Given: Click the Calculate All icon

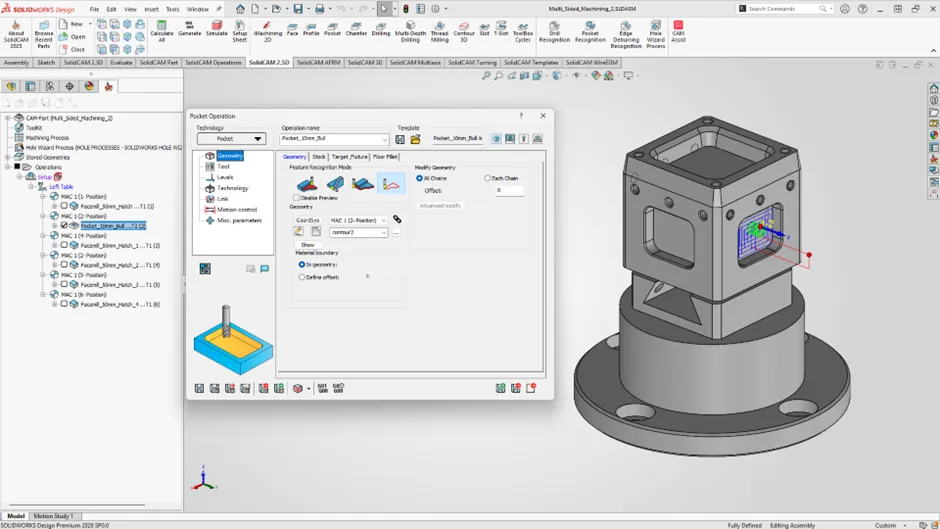Looking at the screenshot, I should (x=161, y=30).
